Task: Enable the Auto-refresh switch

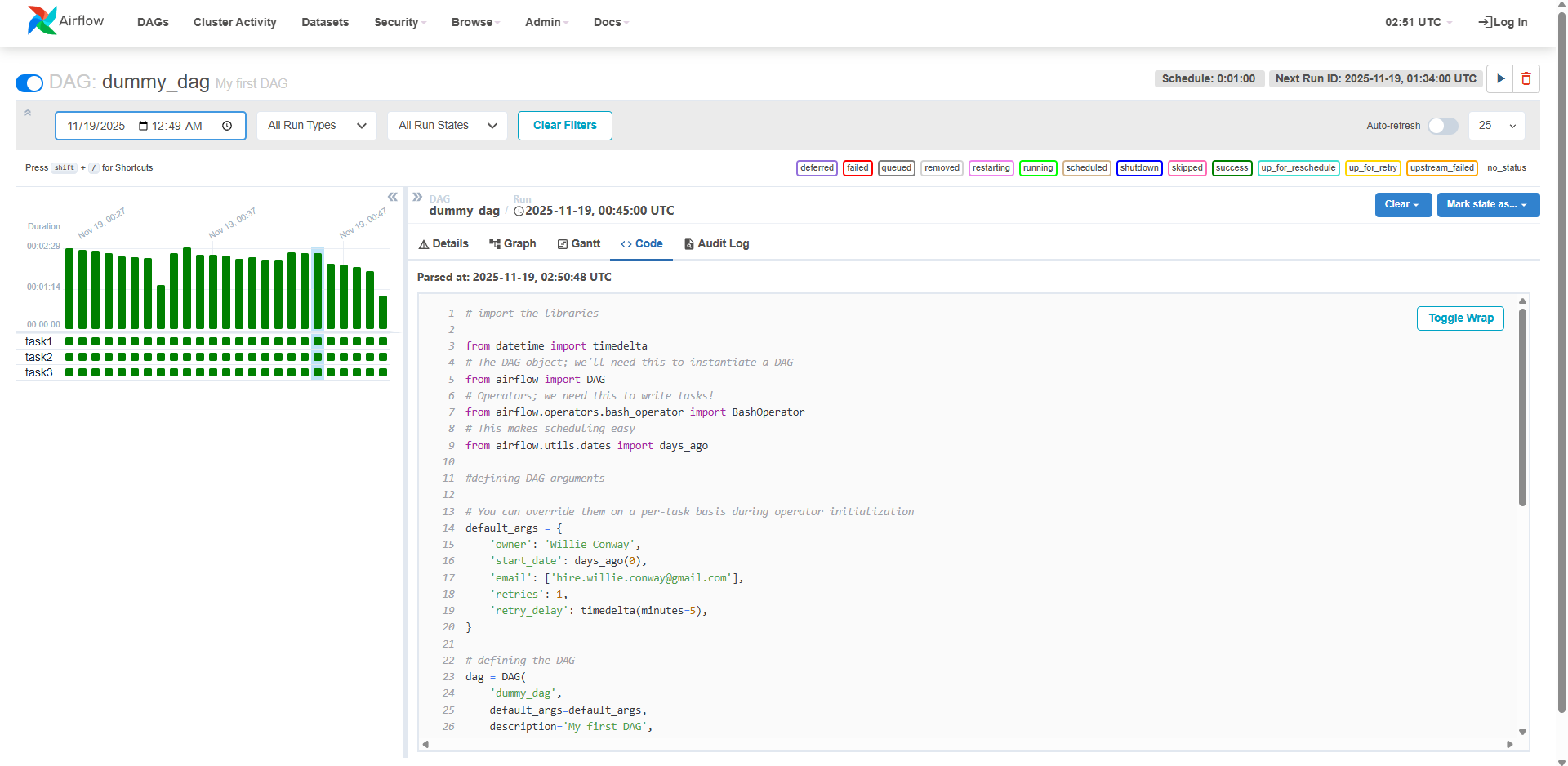Action: (1442, 126)
